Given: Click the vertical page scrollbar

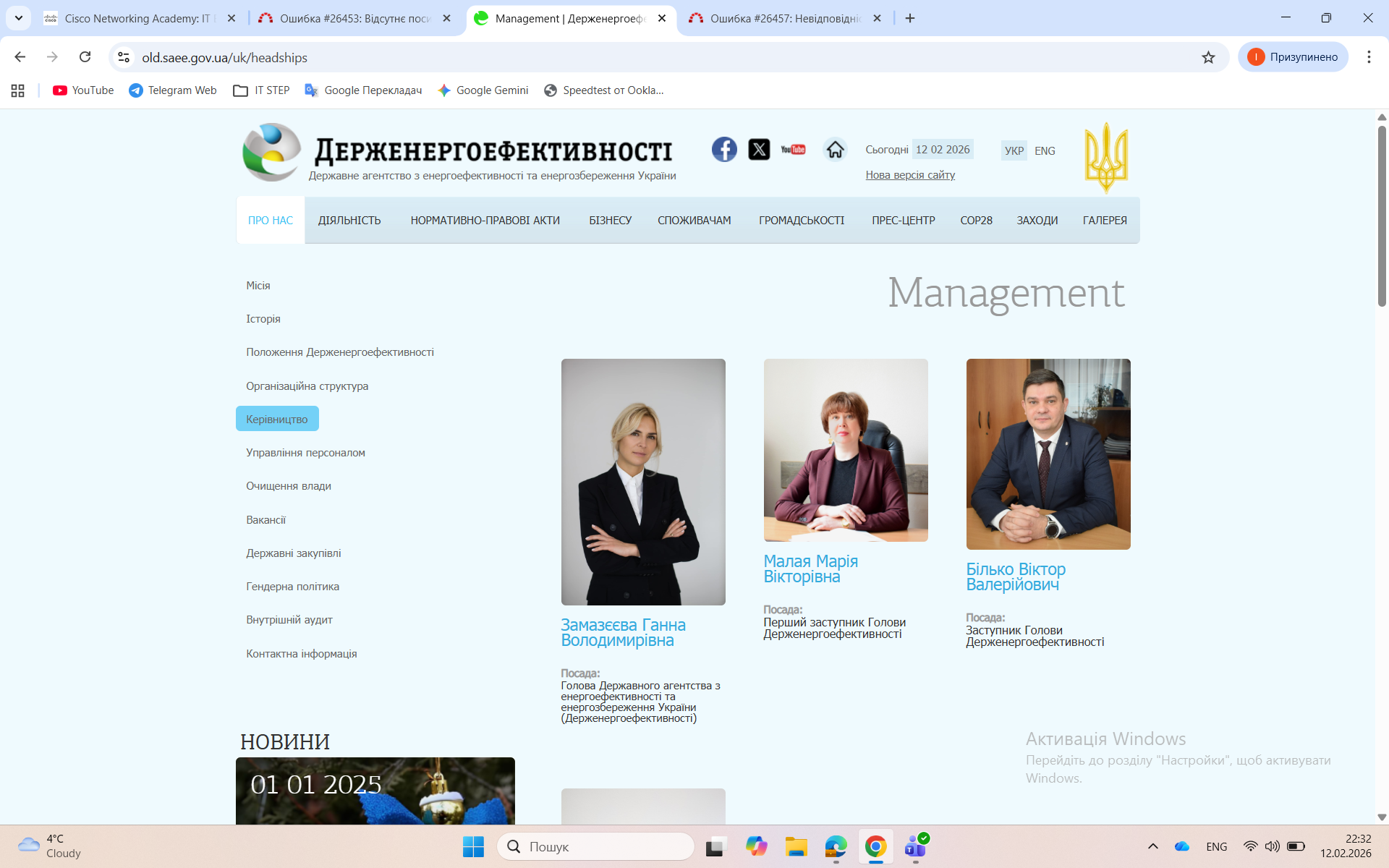Looking at the screenshot, I should coord(1381,217).
